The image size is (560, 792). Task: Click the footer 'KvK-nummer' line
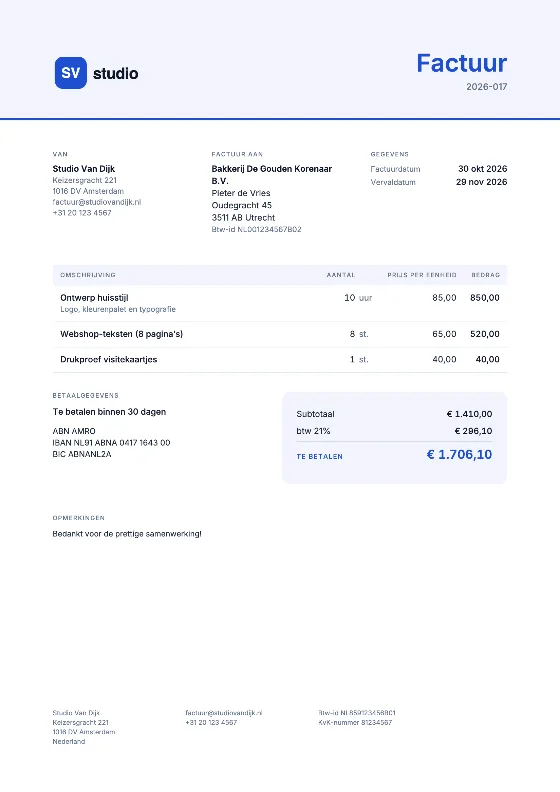pyautogui.click(x=355, y=722)
